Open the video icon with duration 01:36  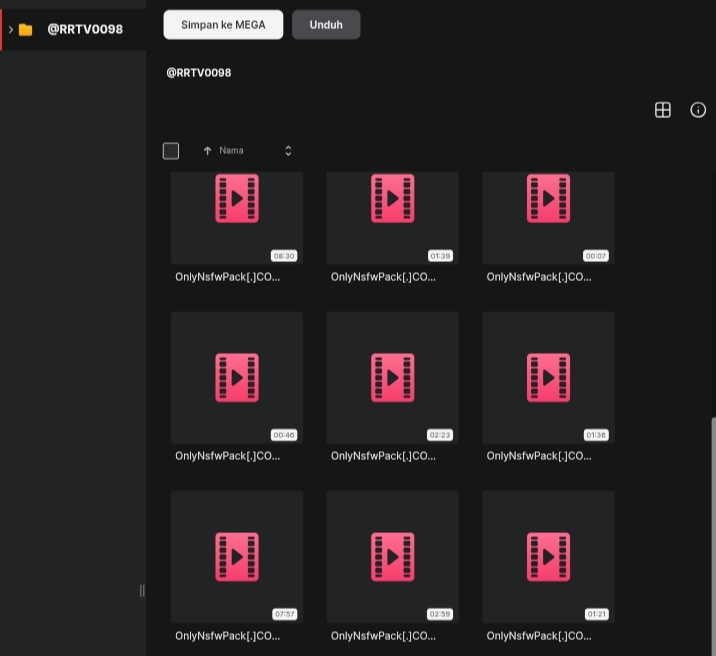coord(548,378)
